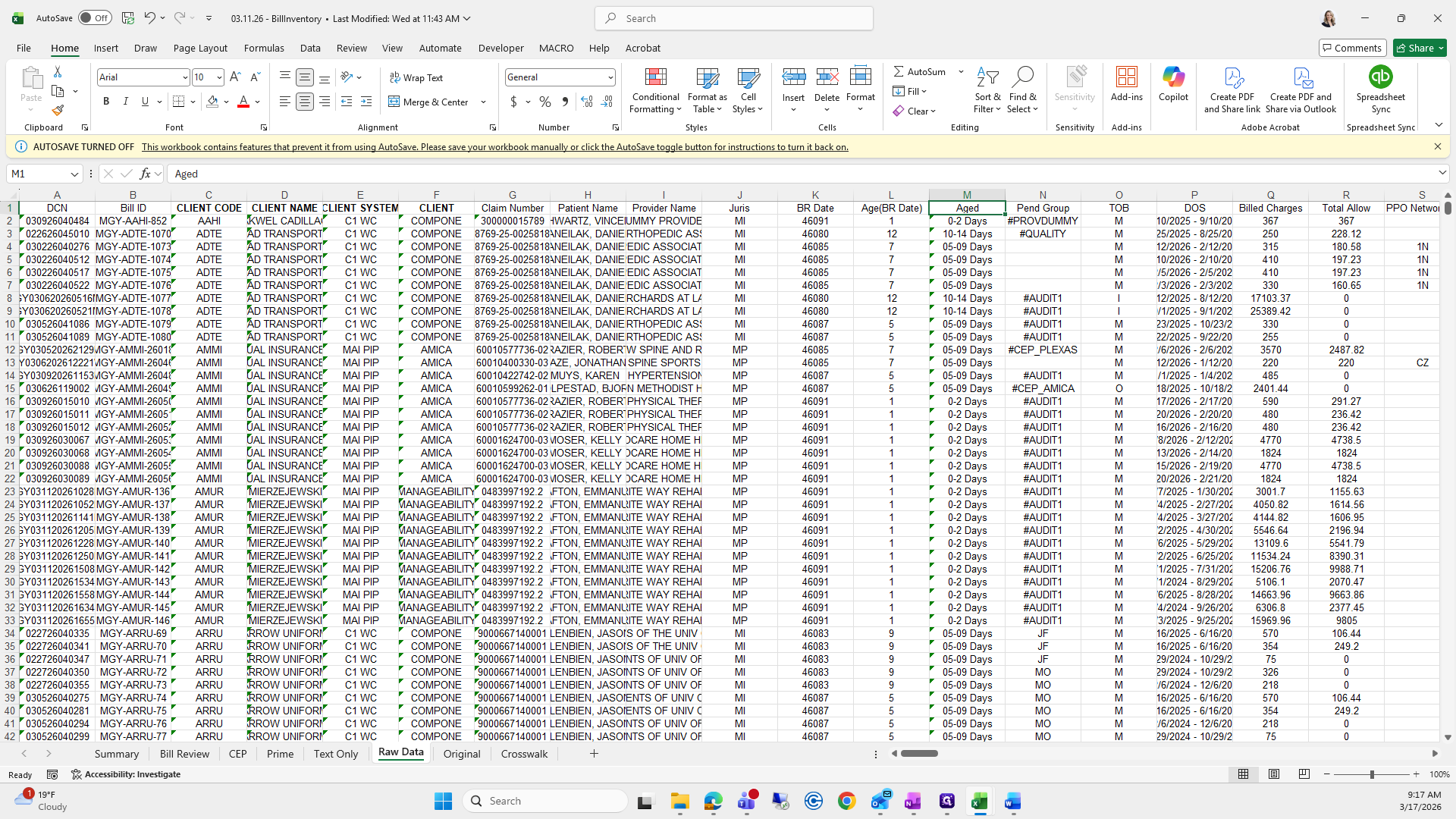Image resolution: width=1456 pixels, height=819 pixels.
Task: Open the Name Box dropdown arrow
Action: point(74,174)
